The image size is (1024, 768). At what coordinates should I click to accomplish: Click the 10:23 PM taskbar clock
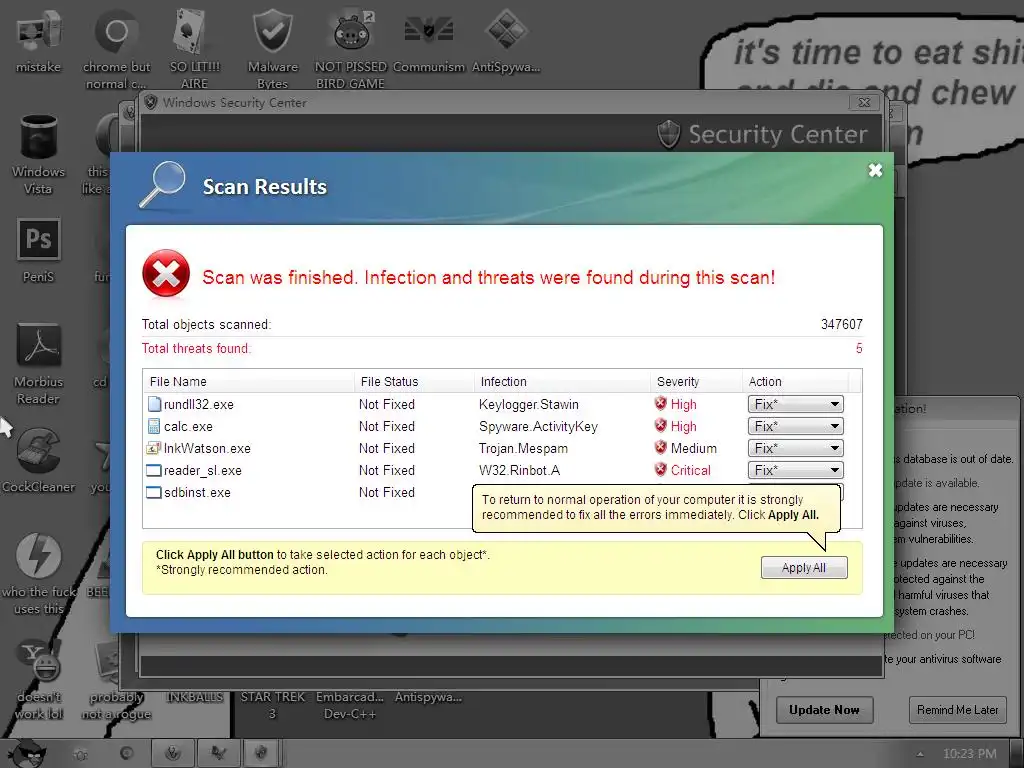point(969,754)
